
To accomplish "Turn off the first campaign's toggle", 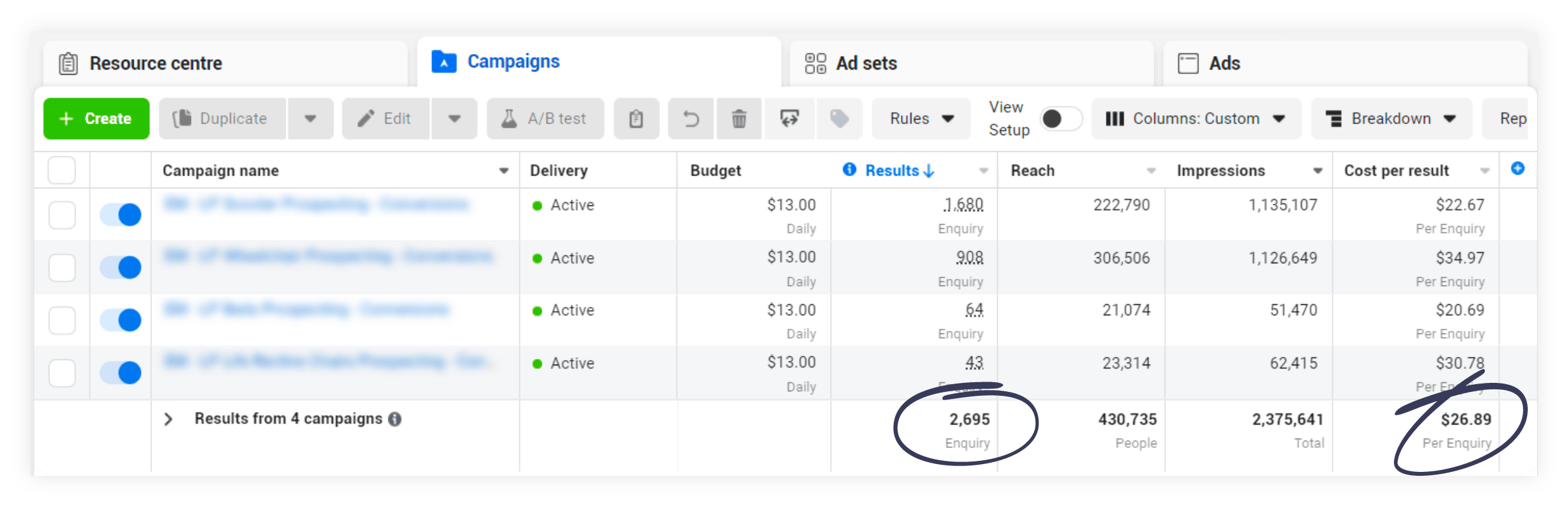I will point(121,214).
